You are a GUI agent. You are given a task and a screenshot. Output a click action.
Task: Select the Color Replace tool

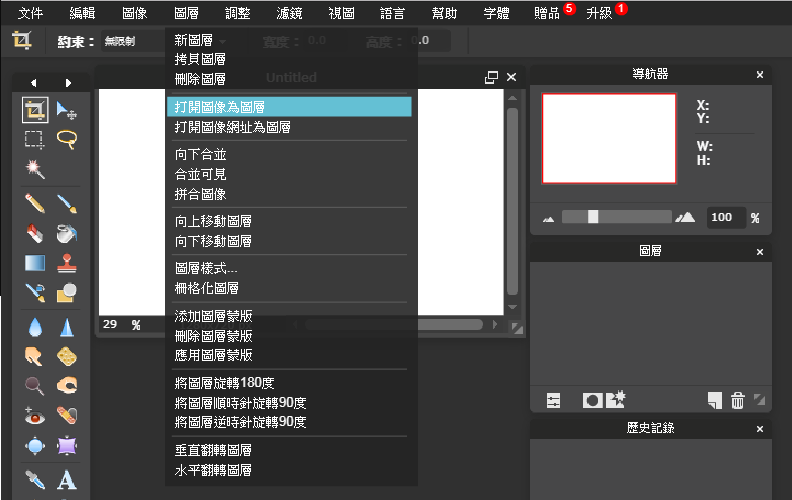35,292
